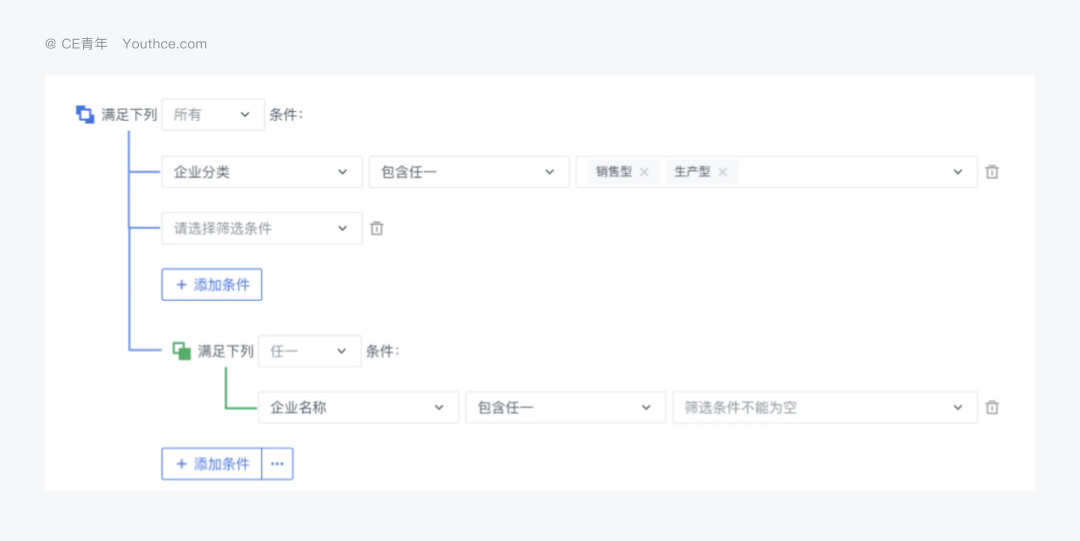
Task: Remove the 生产型 tag
Action: click(x=722, y=172)
